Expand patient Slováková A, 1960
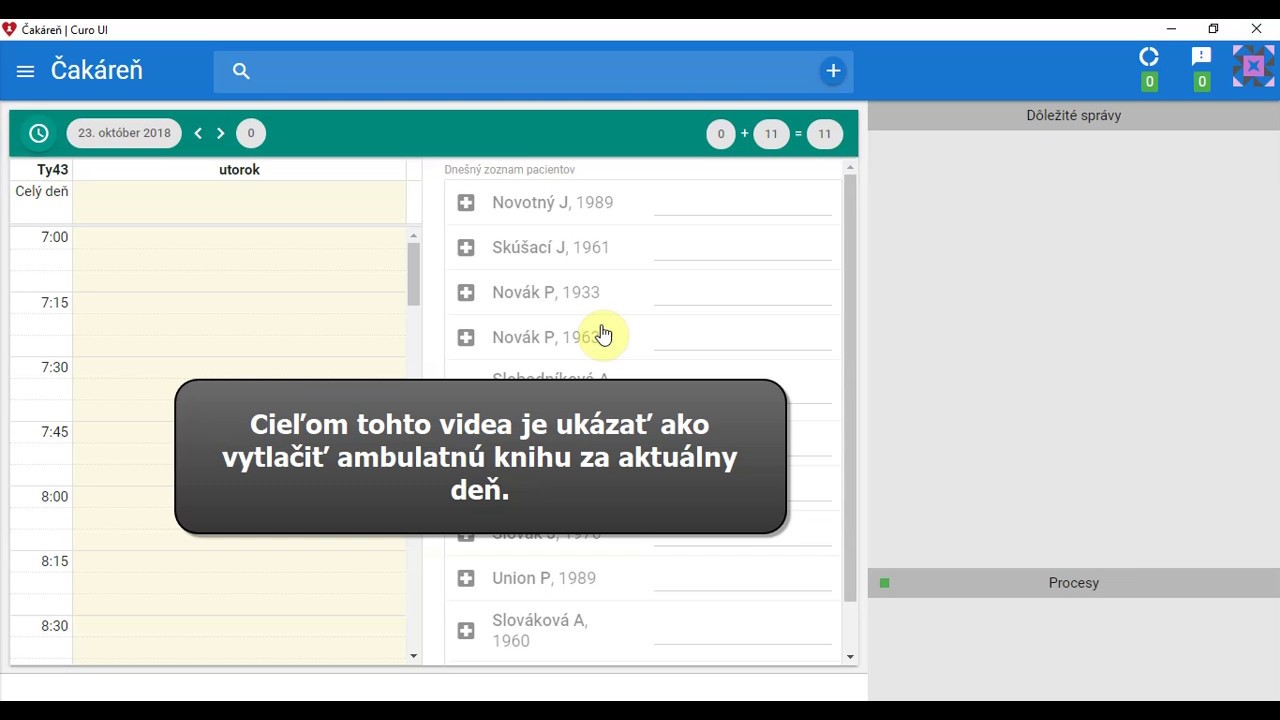1280x720 pixels. click(466, 631)
